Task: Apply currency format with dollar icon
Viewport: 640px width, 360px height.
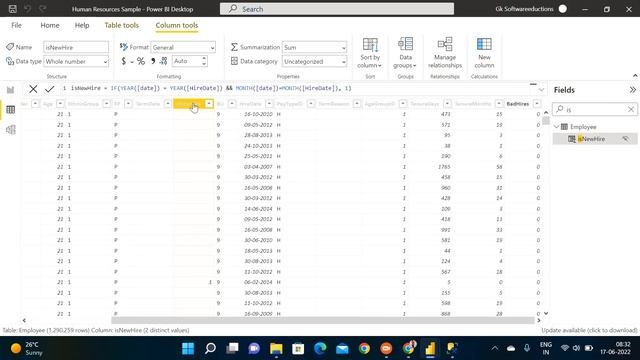Action: pos(124,61)
